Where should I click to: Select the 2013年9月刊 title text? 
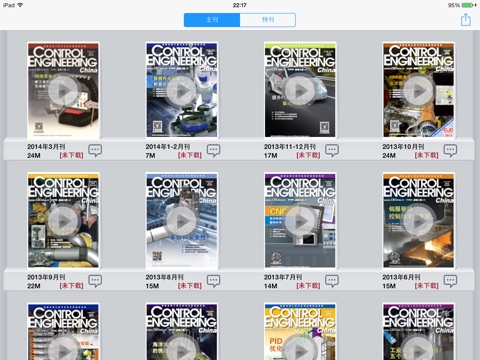pos(46,277)
